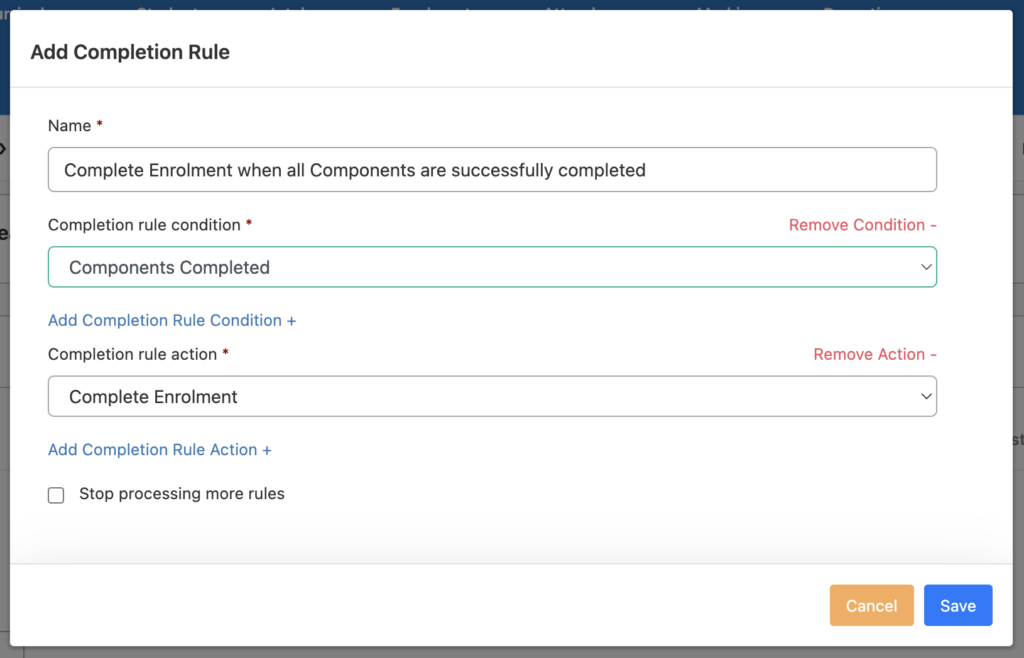Click the plus sign after Add Completion Rule Condition
This screenshot has width=1024, height=658.
(292, 320)
